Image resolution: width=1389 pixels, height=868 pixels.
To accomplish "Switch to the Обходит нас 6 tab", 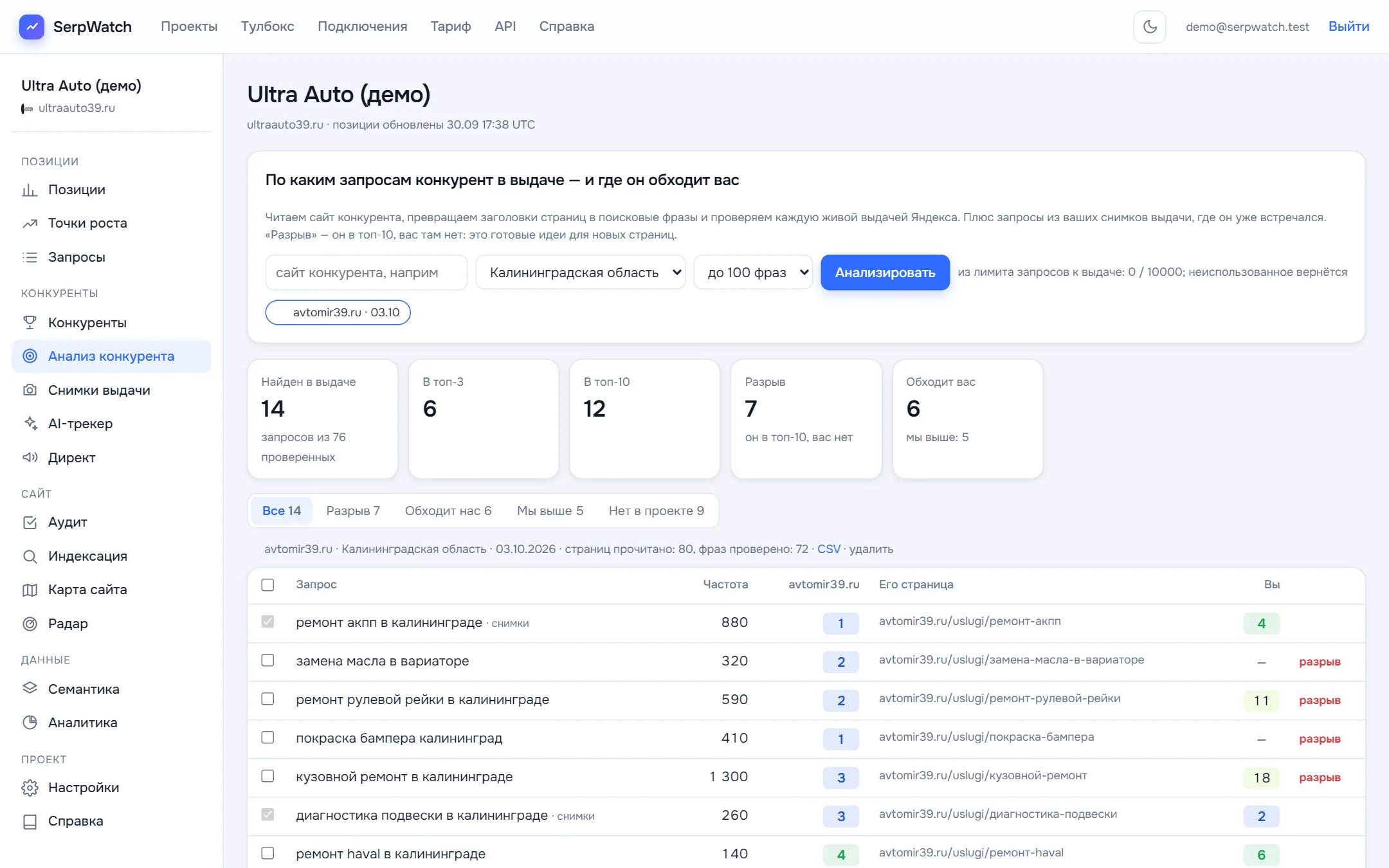I will [x=448, y=511].
